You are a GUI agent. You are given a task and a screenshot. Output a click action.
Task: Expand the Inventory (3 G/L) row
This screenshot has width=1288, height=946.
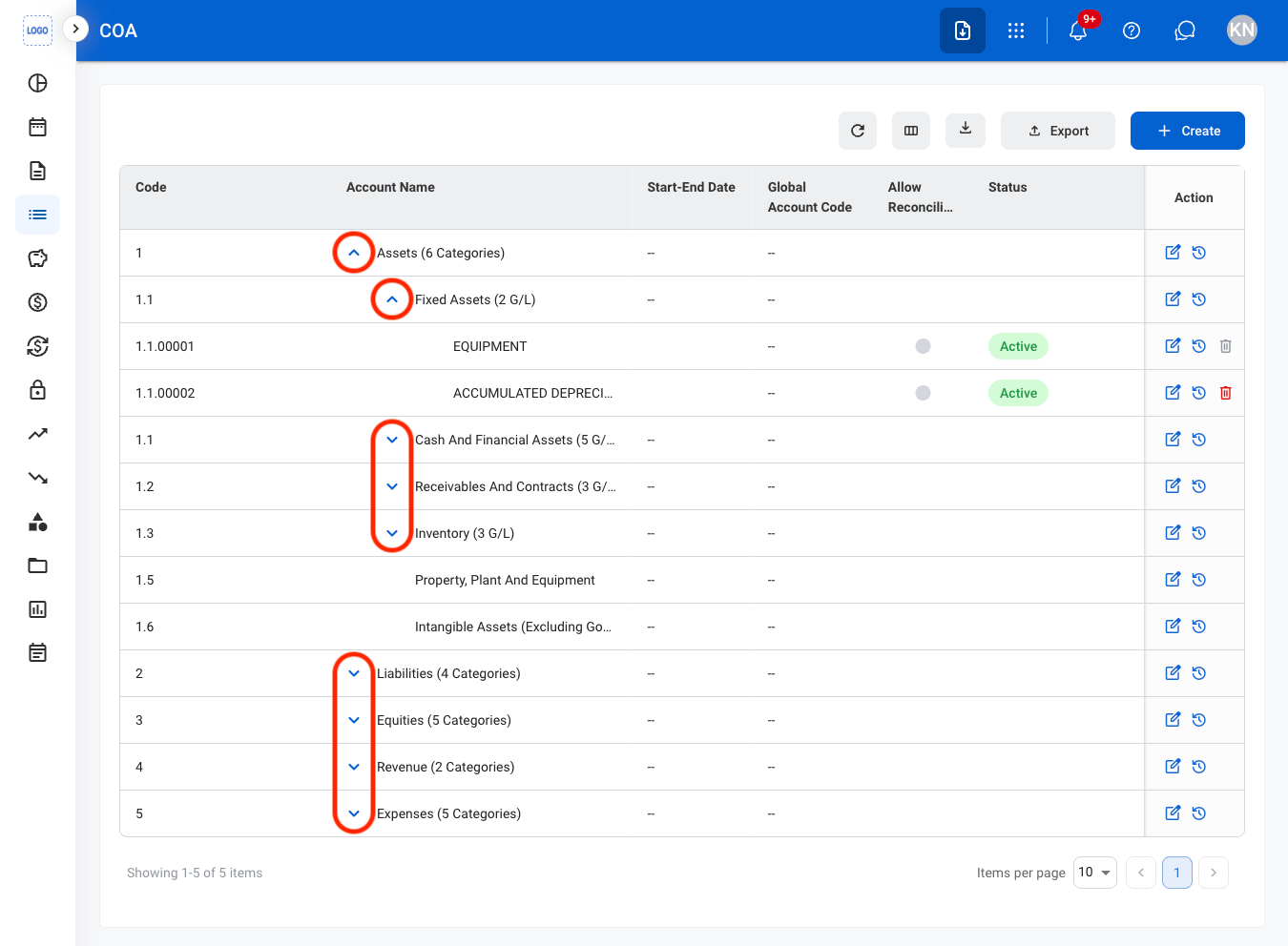pos(392,533)
